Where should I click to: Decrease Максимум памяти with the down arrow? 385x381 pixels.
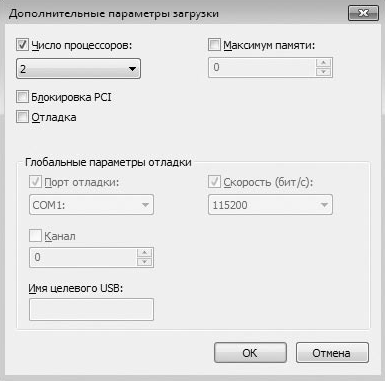pos(323,72)
